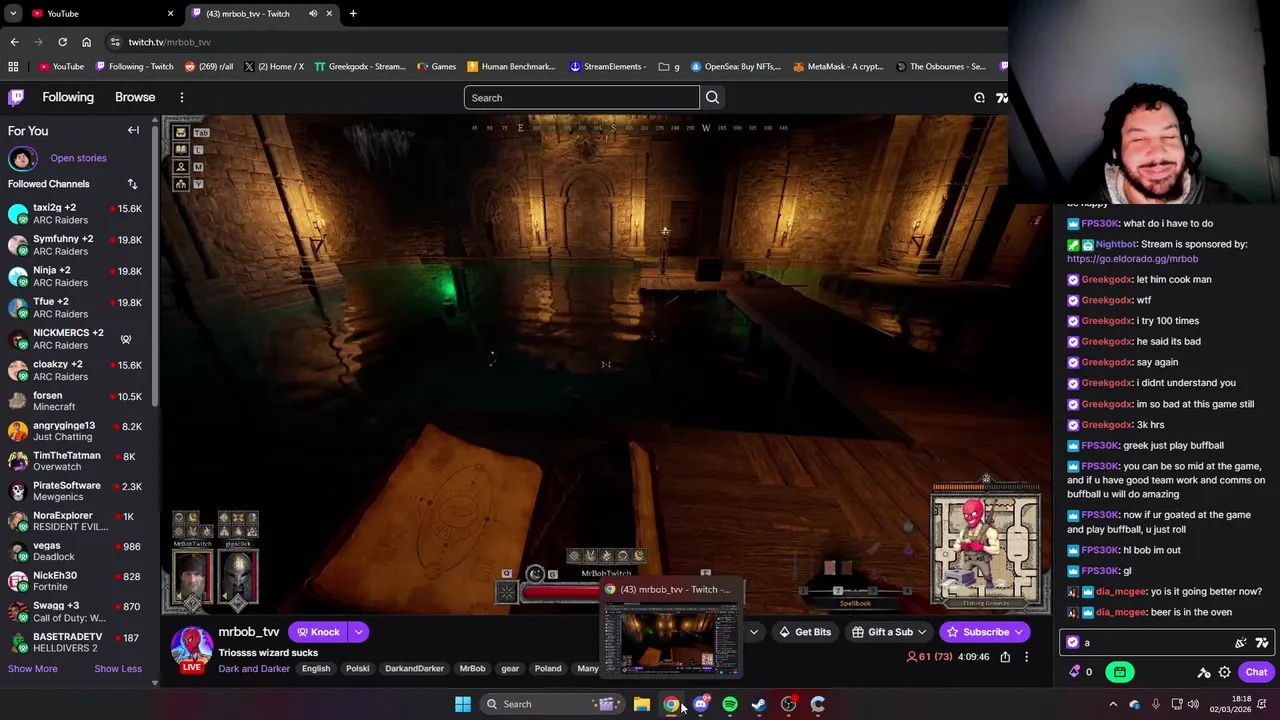Click the Open stories link

(78, 158)
